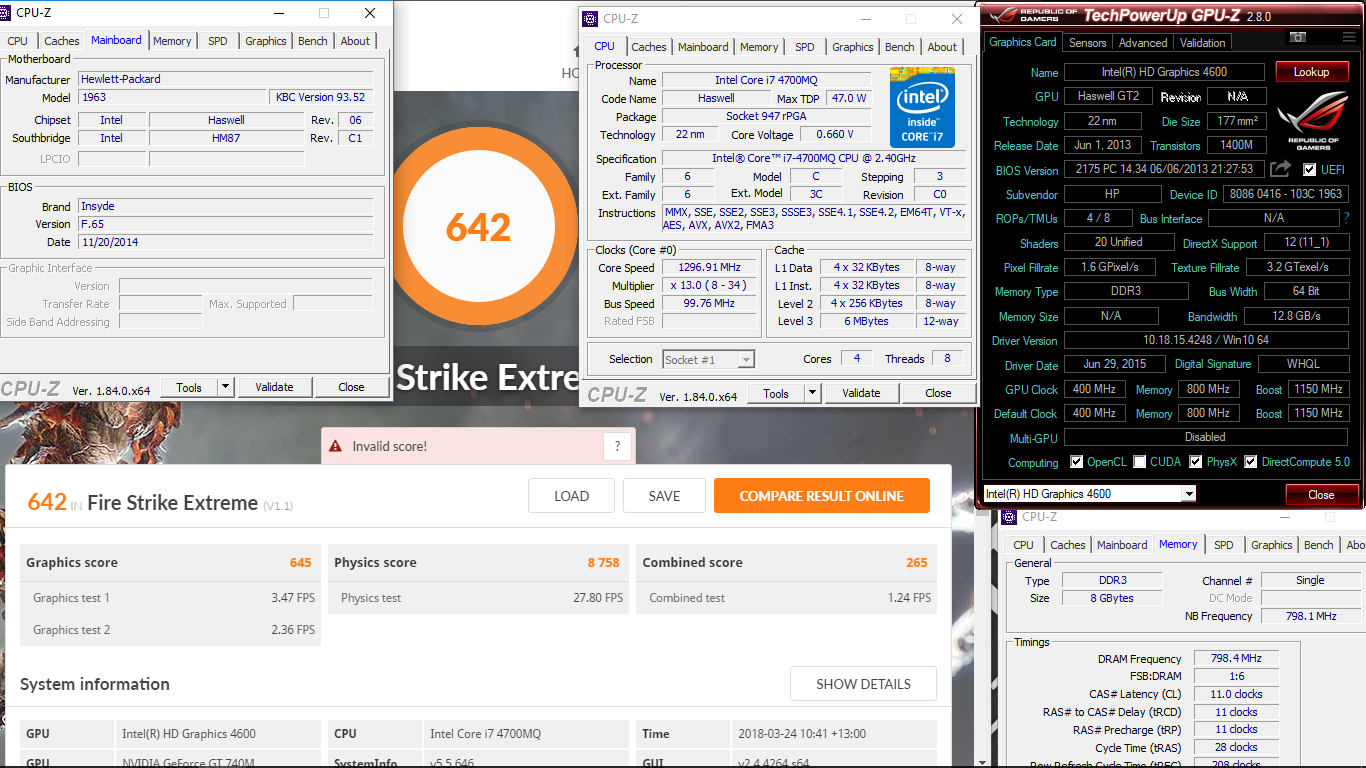Toggle the UEFI checkbox in GPU-Z
This screenshot has height=768, width=1366.
click(x=1310, y=170)
